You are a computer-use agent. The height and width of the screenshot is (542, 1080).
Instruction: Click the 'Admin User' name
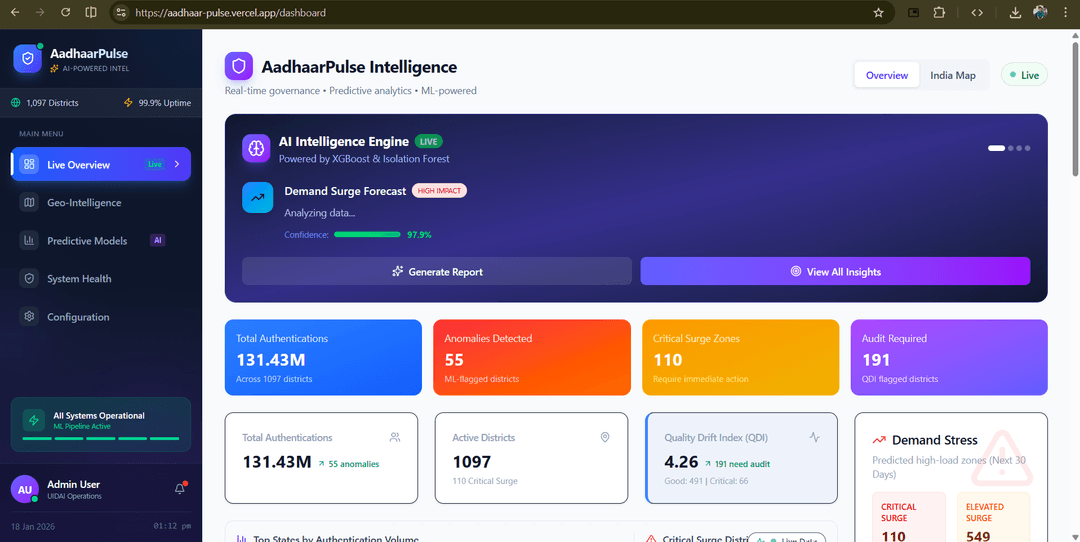point(74,484)
